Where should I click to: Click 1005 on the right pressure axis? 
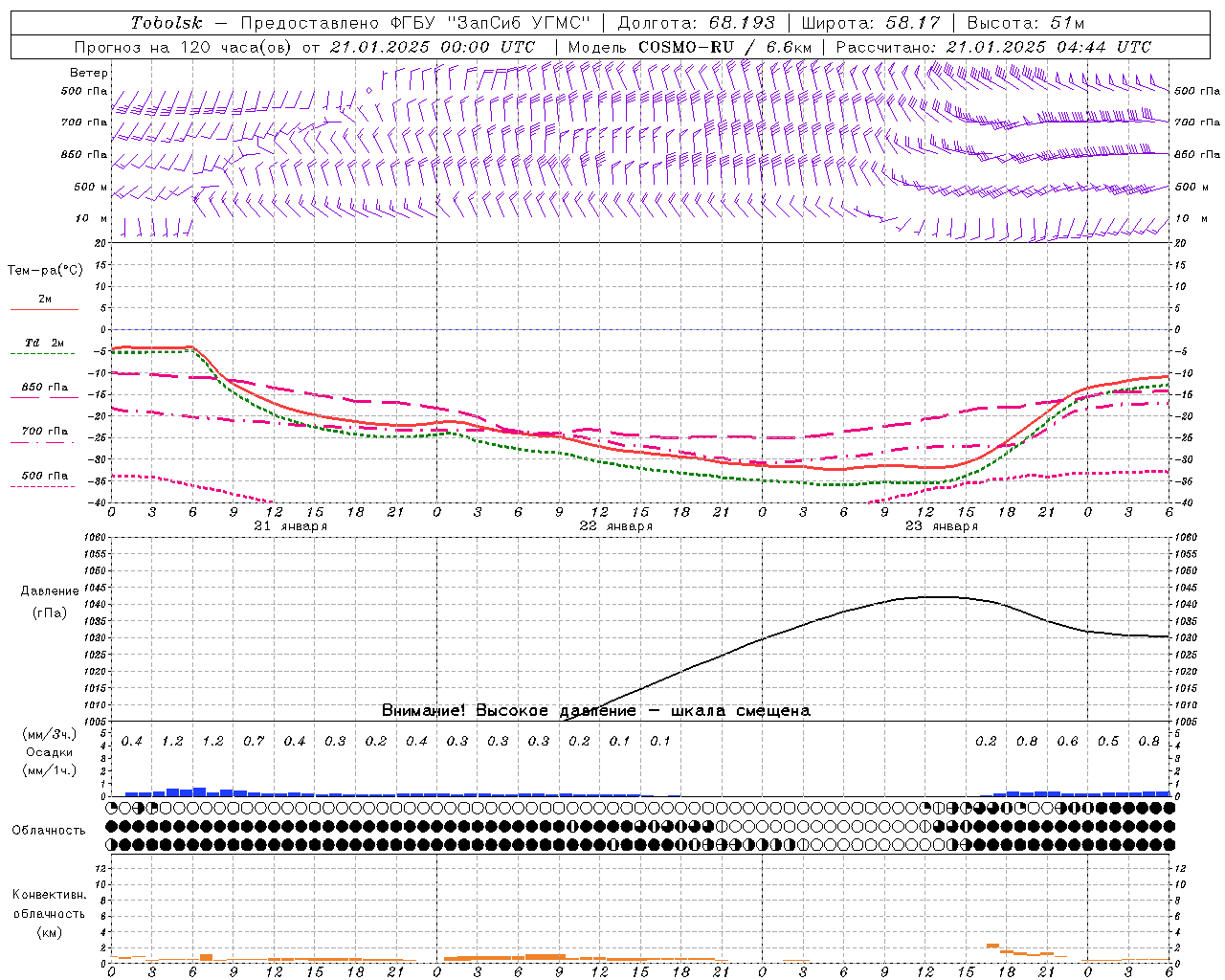tap(1187, 721)
